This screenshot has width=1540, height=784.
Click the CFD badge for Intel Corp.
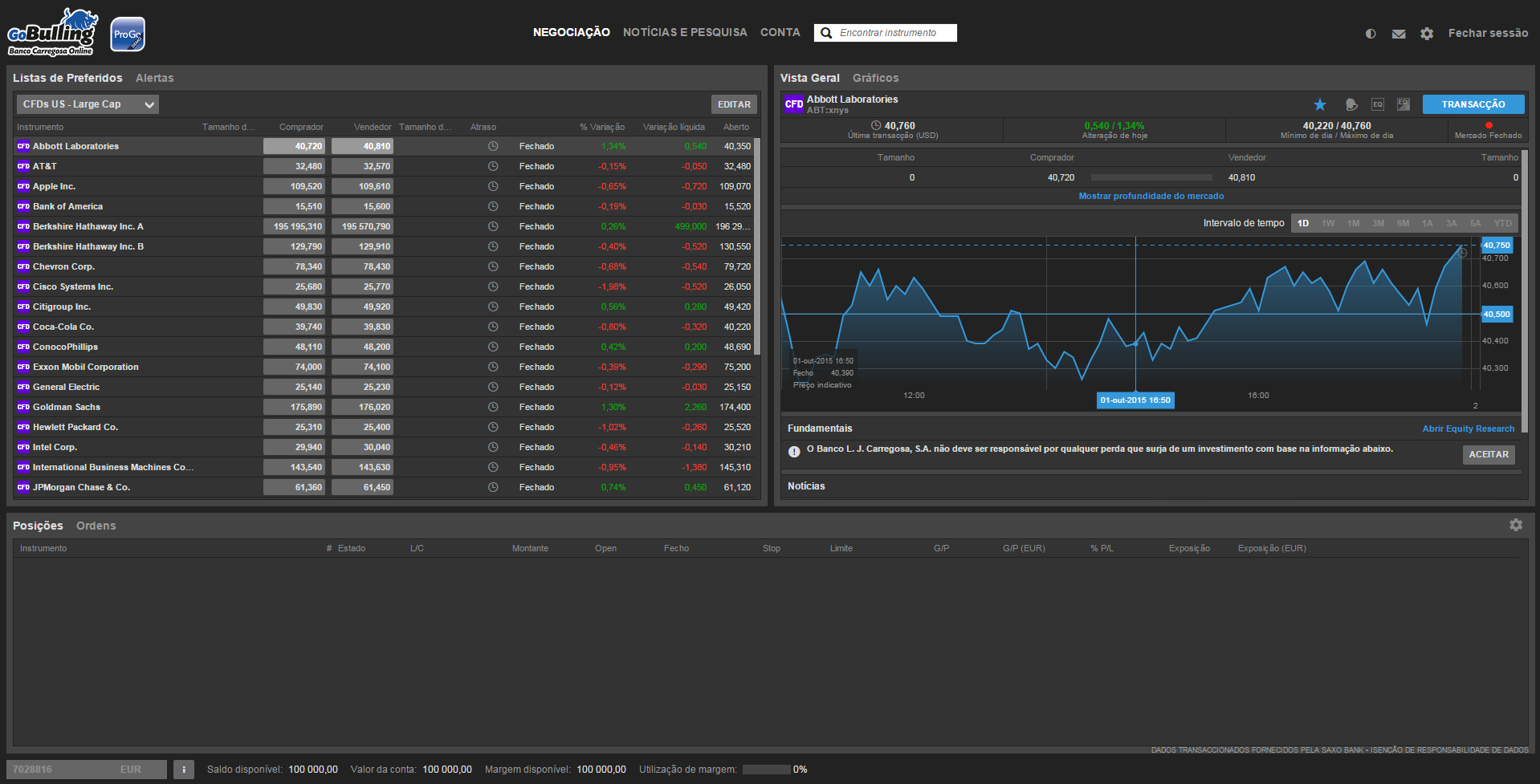coord(23,447)
